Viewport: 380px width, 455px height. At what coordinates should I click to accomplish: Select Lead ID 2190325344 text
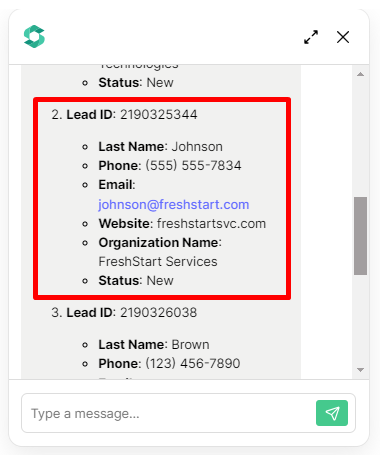pyautogui.click(x=132, y=115)
